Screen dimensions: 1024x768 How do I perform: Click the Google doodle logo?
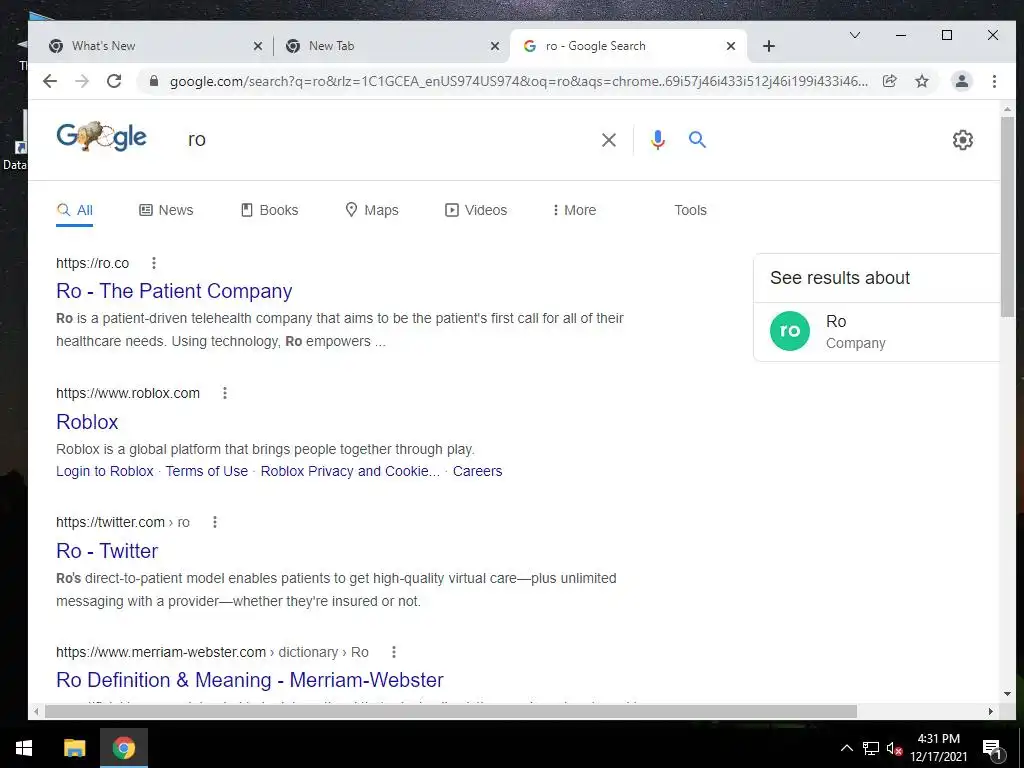102,136
